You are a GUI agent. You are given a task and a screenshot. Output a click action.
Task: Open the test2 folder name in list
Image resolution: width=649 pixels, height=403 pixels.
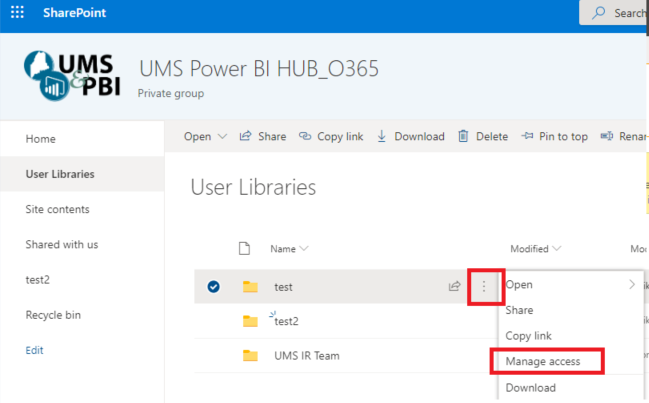286,321
